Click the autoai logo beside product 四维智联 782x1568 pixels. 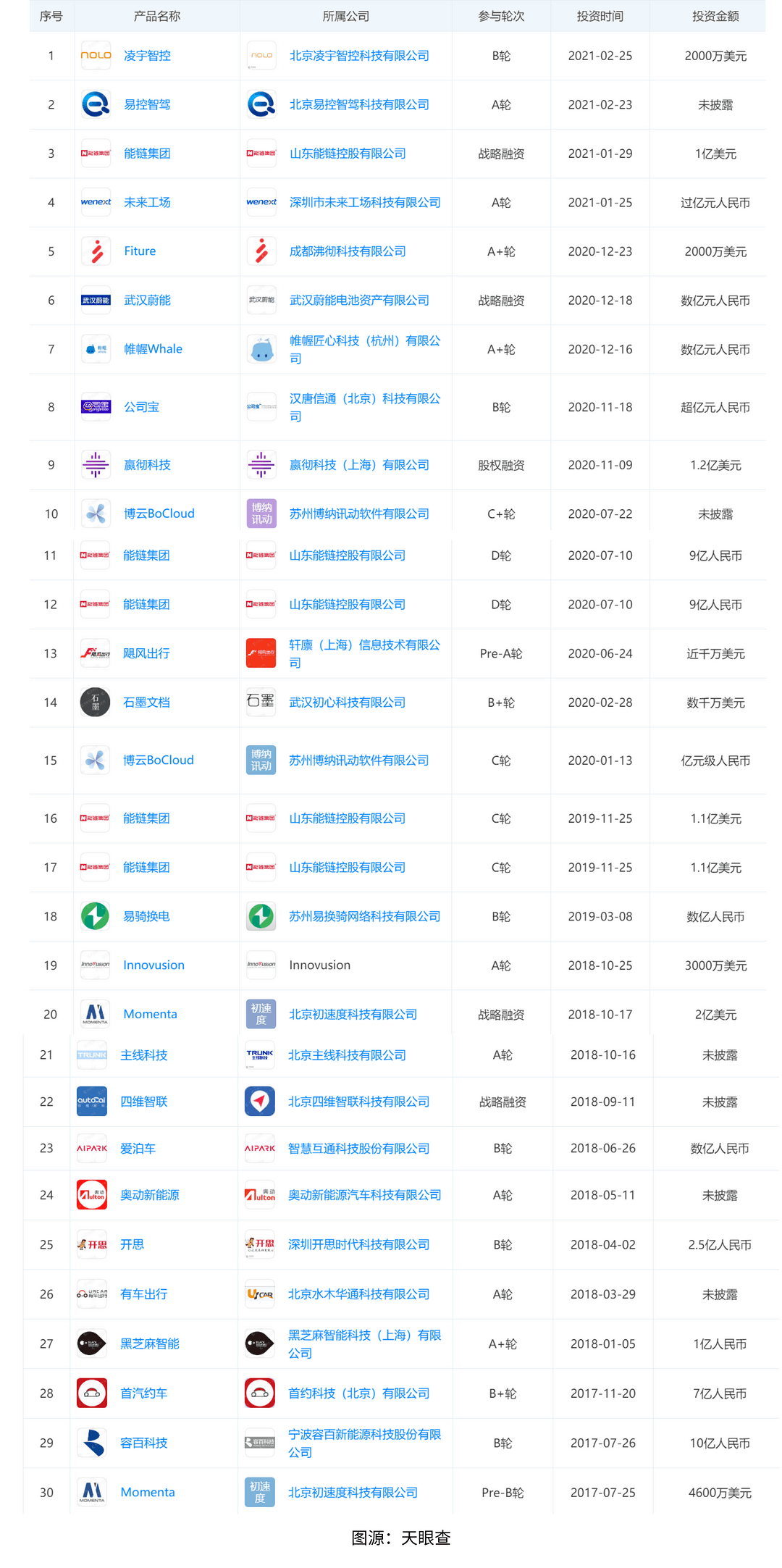(92, 1102)
